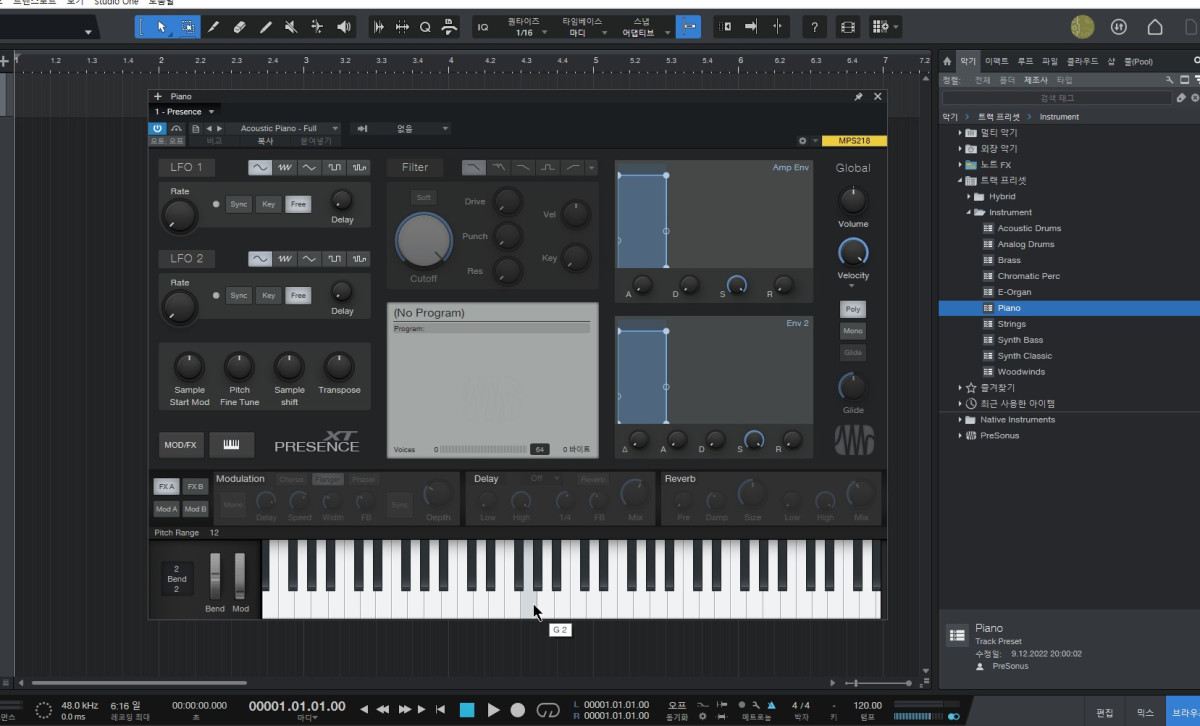Select the Listen (speaker) tool

(x=344, y=27)
